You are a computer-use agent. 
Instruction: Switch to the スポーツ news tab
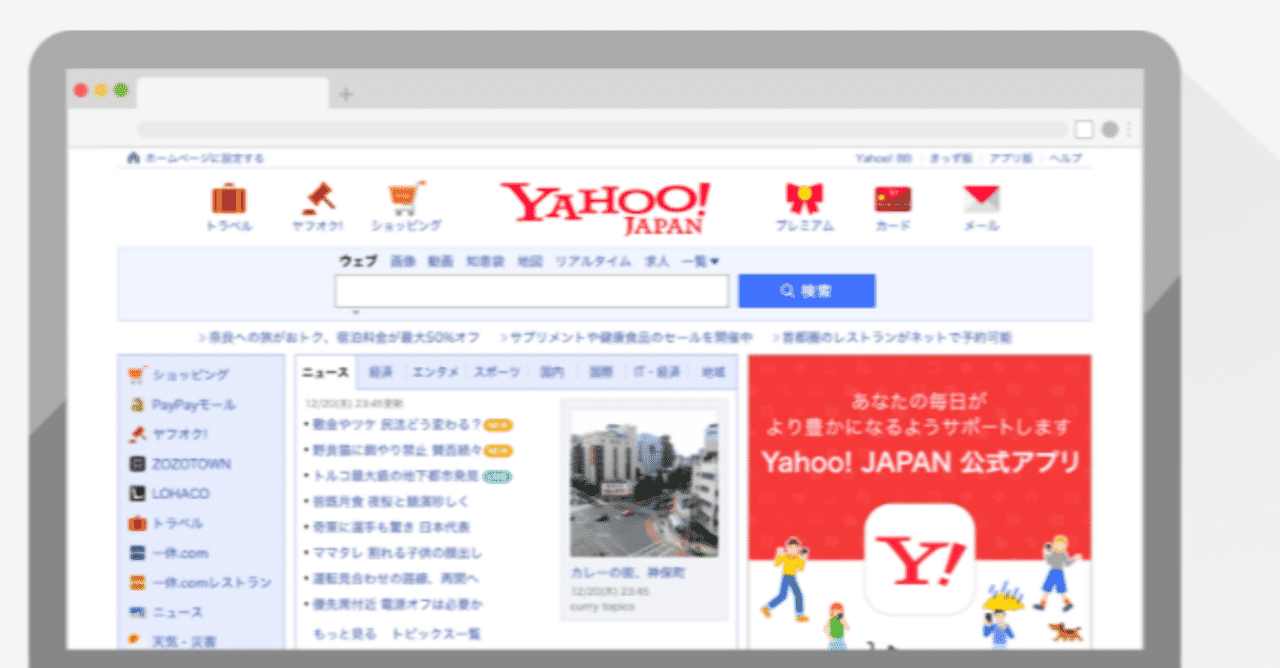click(x=497, y=372)
